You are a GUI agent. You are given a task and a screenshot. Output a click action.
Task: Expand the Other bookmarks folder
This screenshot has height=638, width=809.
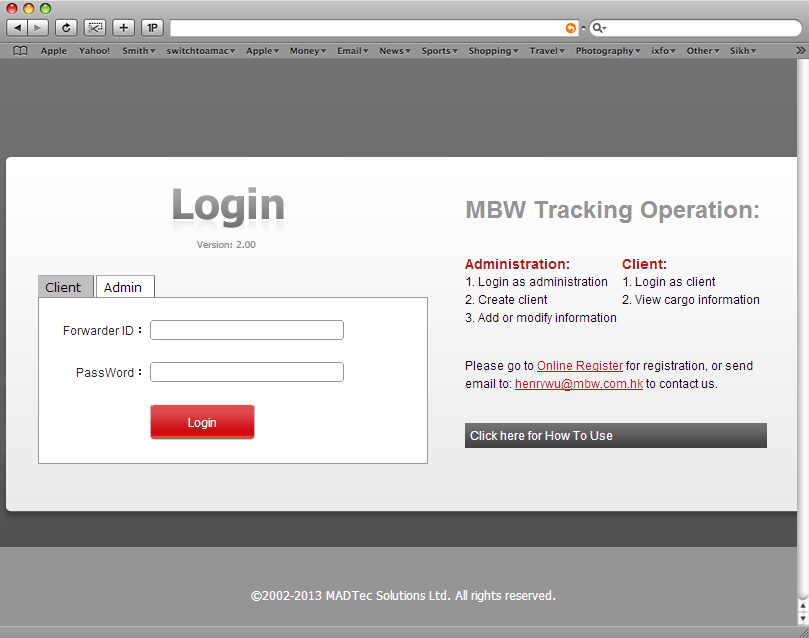(703, 51)
